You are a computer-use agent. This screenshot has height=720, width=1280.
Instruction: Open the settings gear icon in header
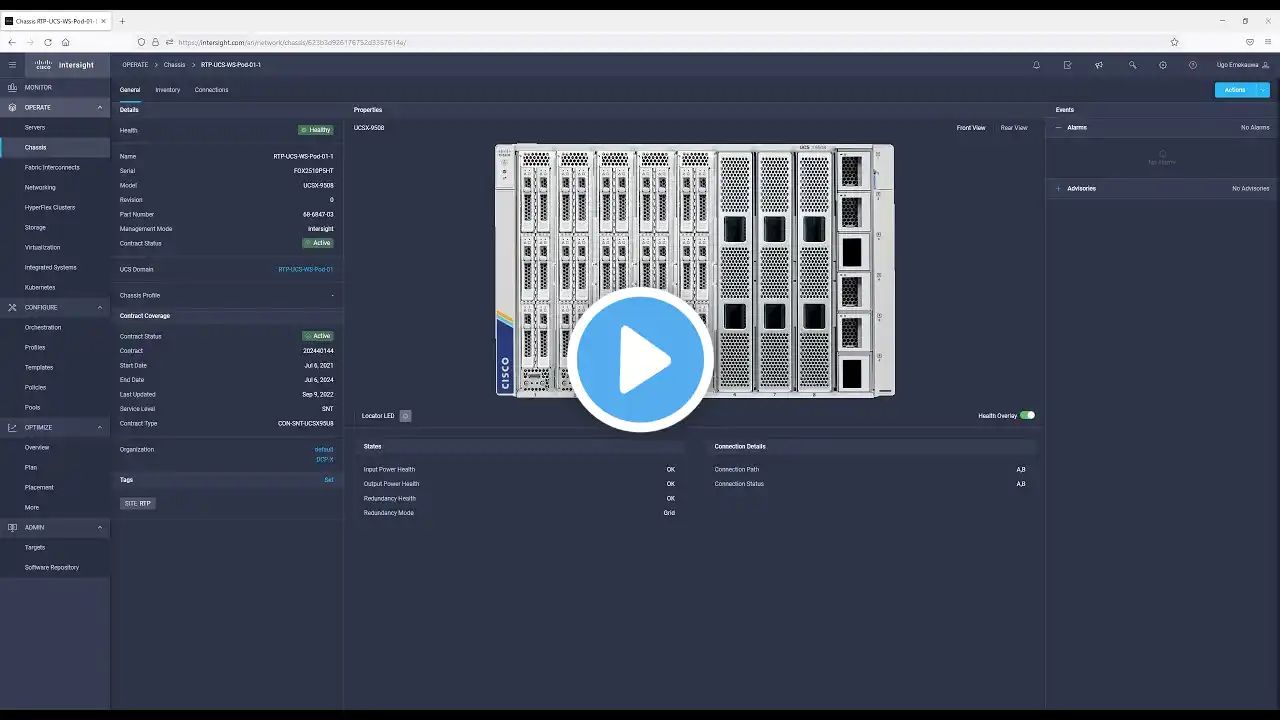pos(1163,65)
